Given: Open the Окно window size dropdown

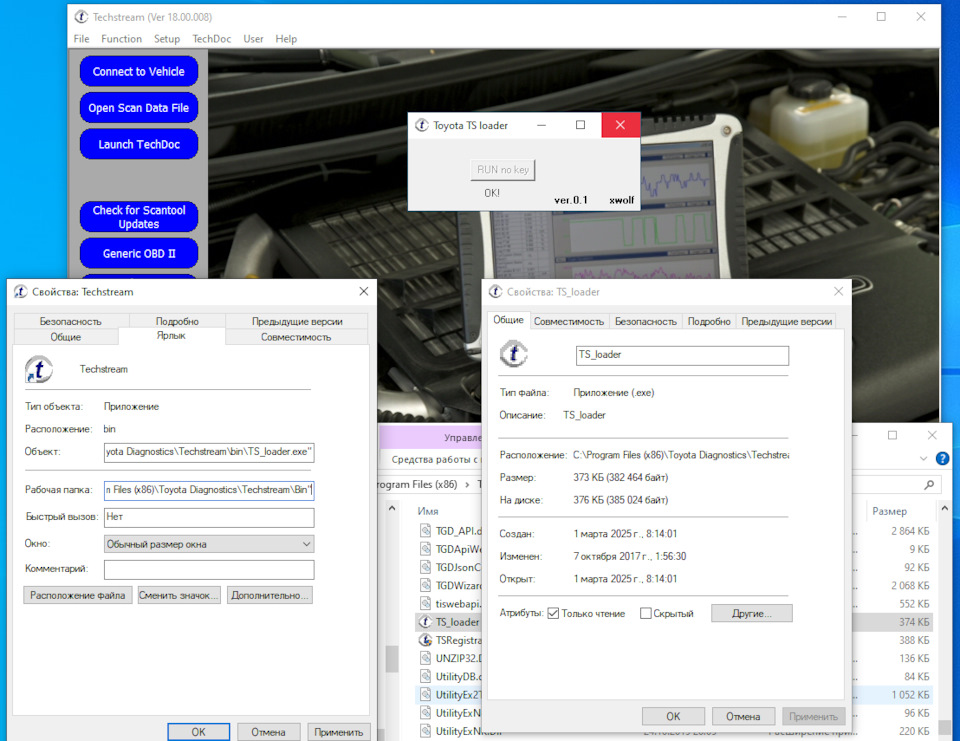Looking at the screenshot, I should pos(209,544).
